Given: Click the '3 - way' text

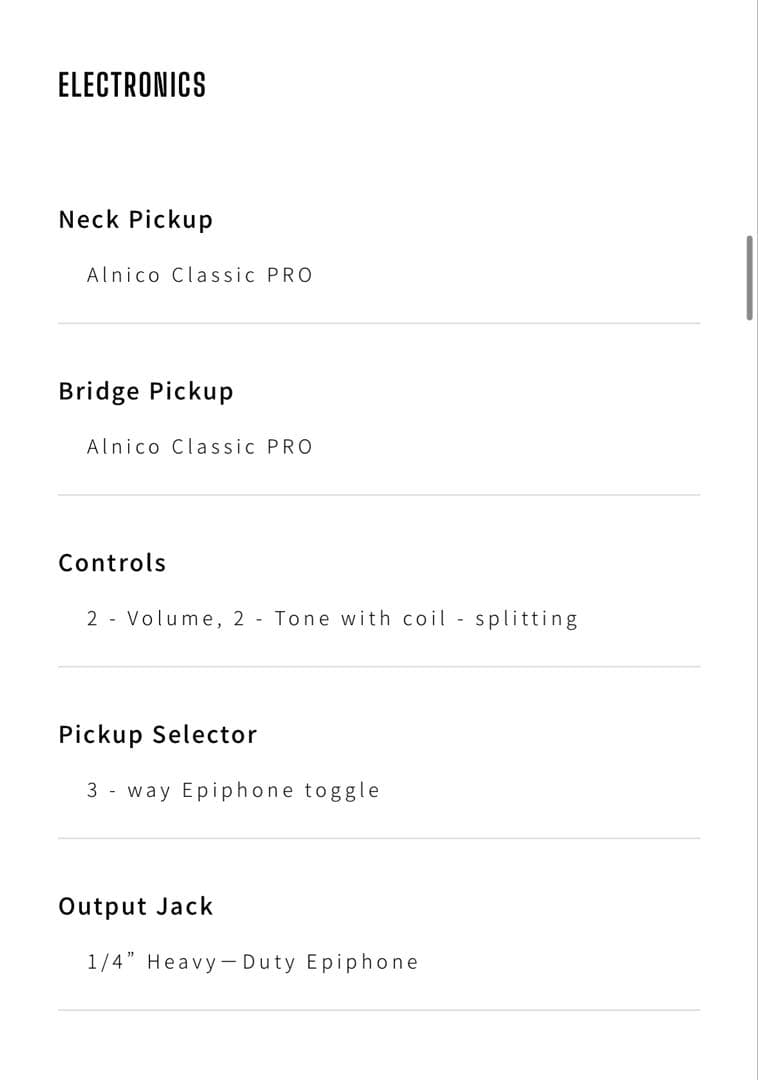Looking at the screenshot, I should tap(128, 790).
